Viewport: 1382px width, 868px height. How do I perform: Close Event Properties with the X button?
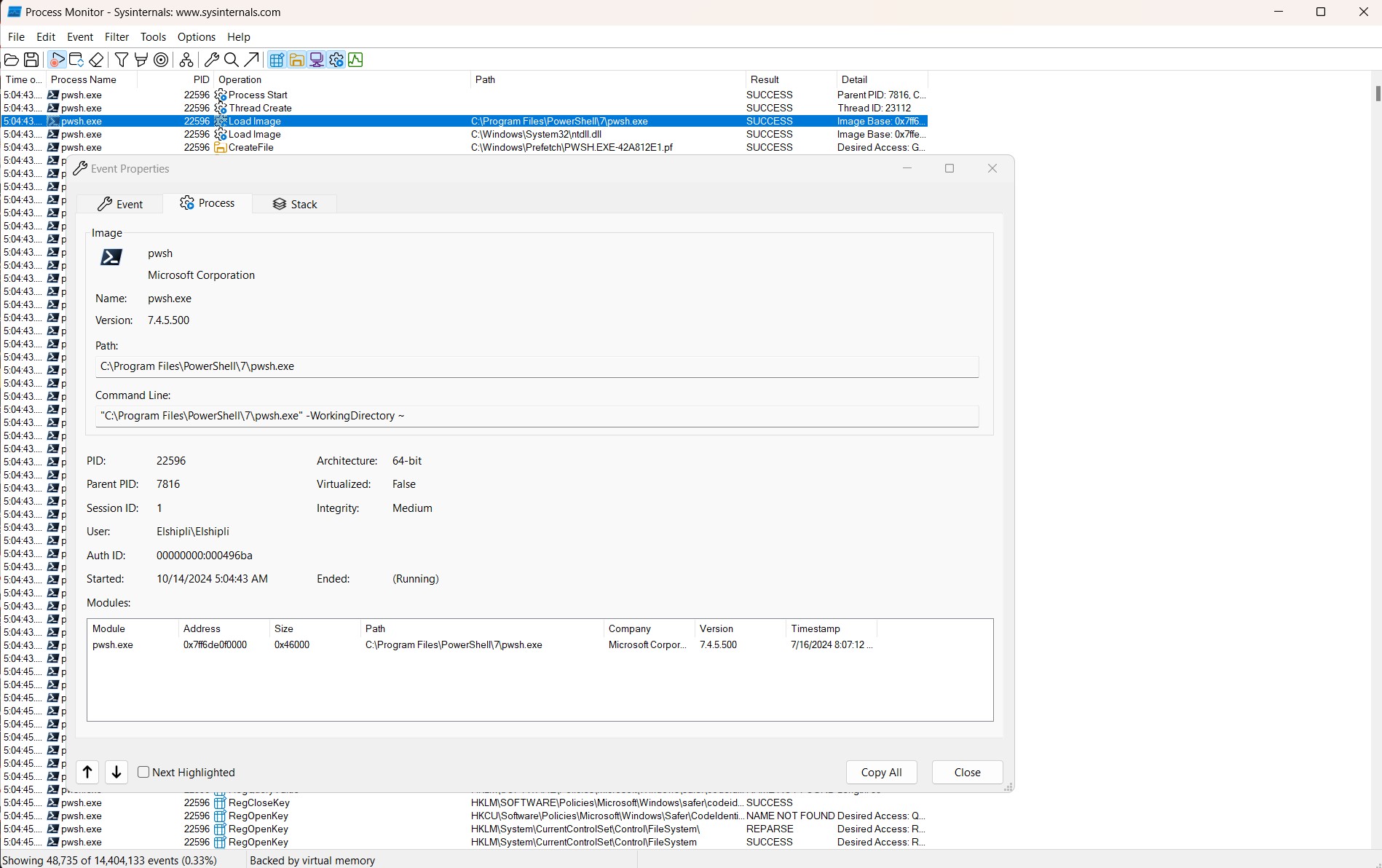[992, 168]
